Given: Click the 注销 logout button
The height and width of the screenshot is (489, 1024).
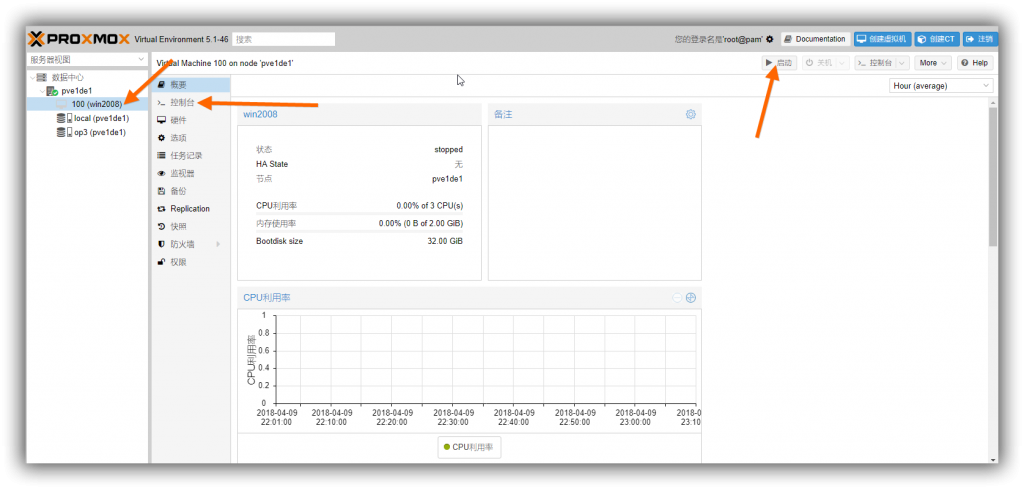Looking at the screenshot, I should coord(980,39).
